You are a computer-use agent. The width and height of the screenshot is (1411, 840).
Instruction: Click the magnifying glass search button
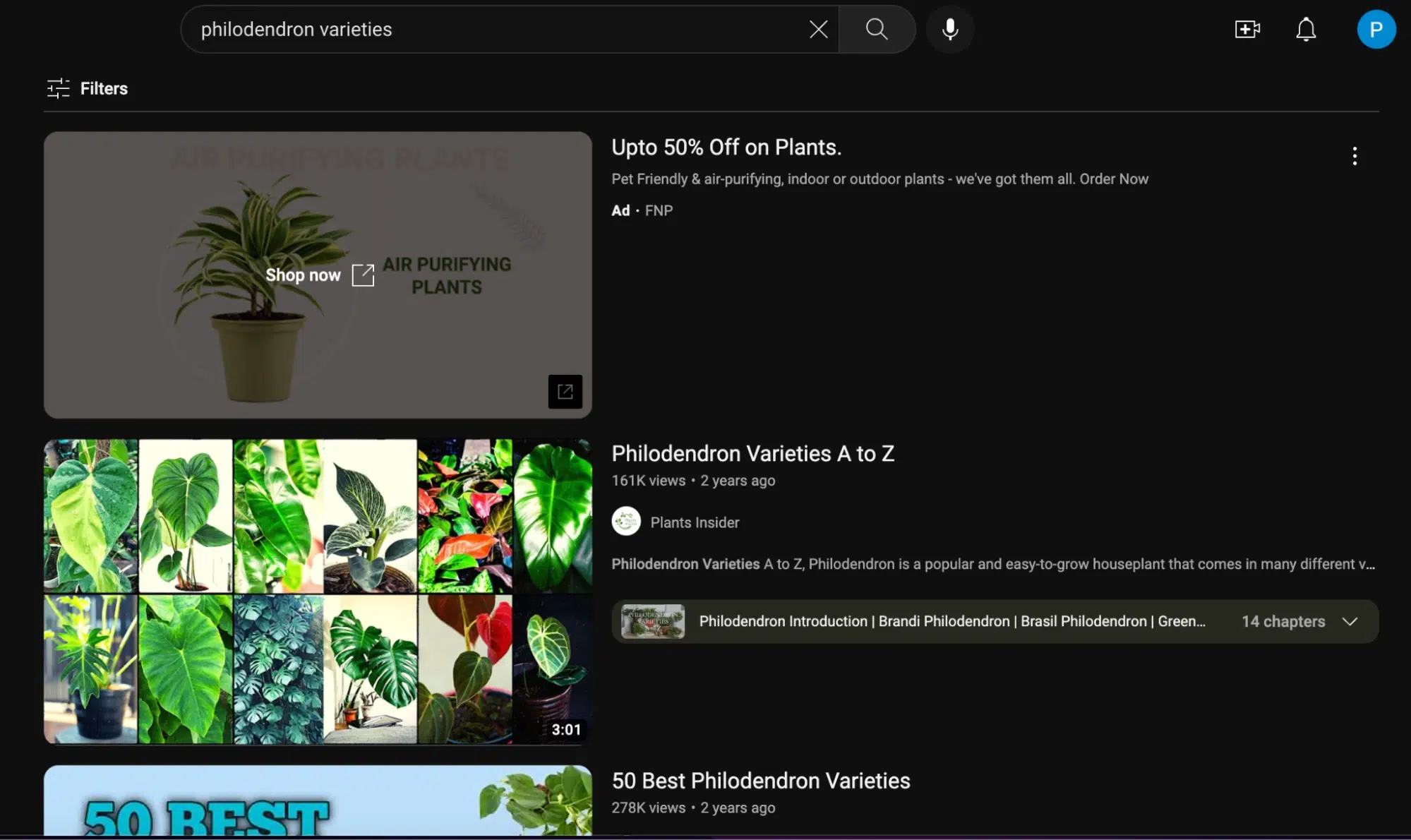pyautogui.click(x=877, y=29)
